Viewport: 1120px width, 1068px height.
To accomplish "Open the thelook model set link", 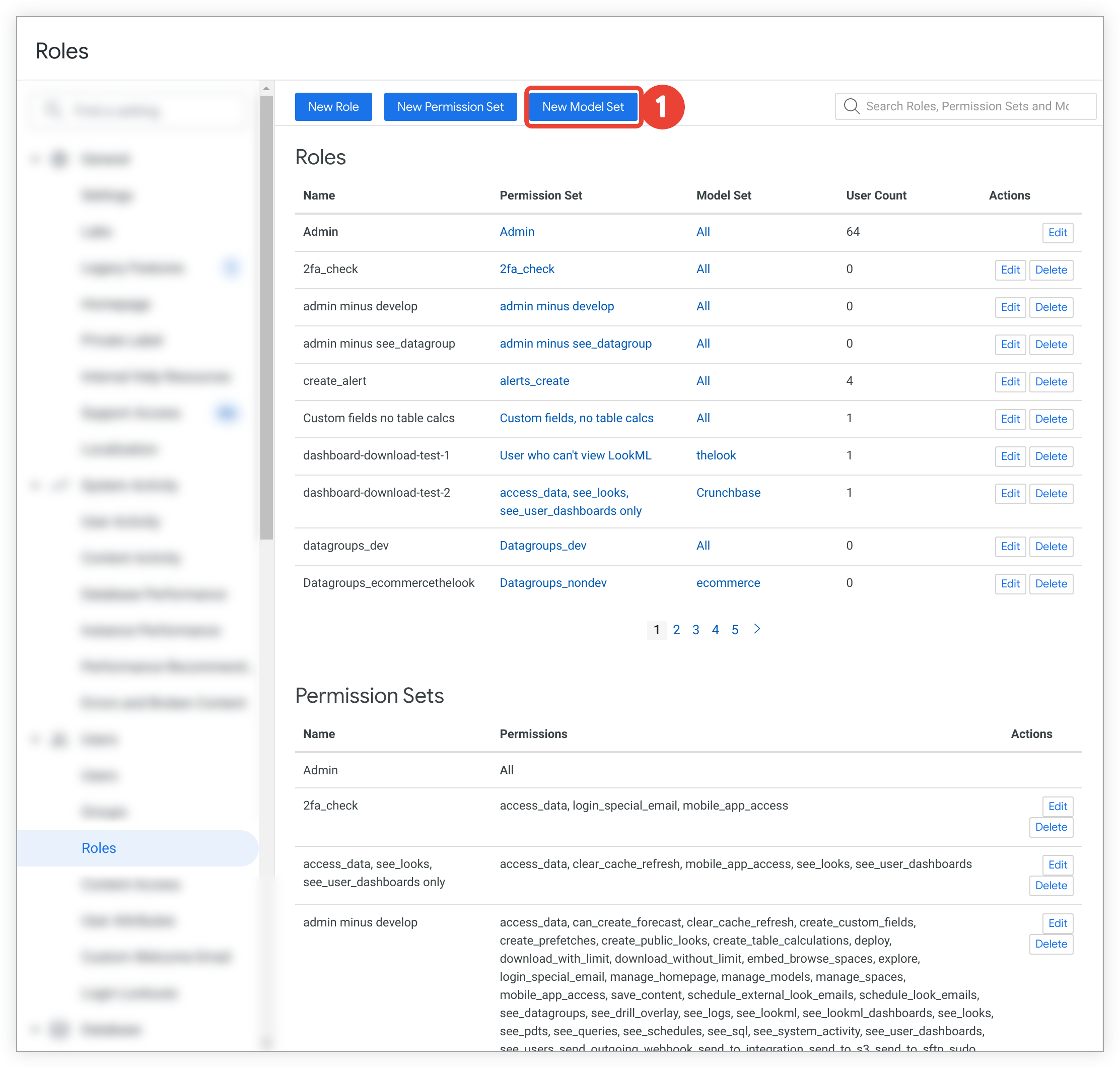I will (716, 455).
